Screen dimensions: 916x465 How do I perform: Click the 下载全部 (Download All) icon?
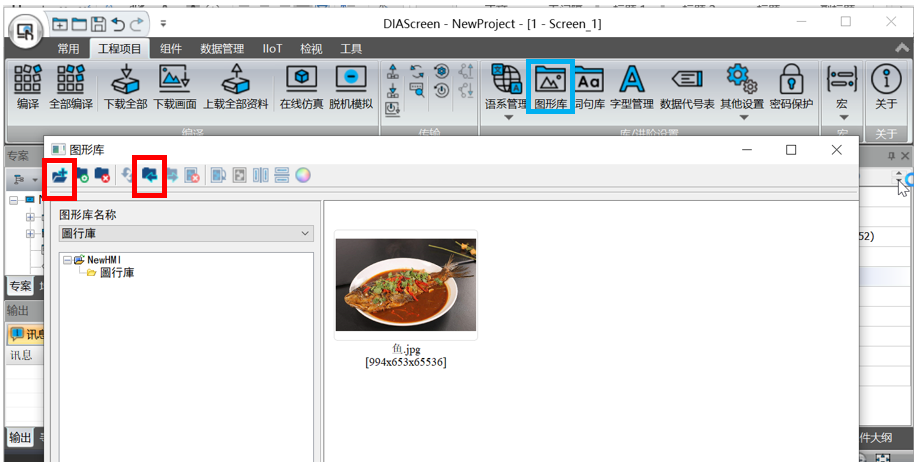(125, 86)
